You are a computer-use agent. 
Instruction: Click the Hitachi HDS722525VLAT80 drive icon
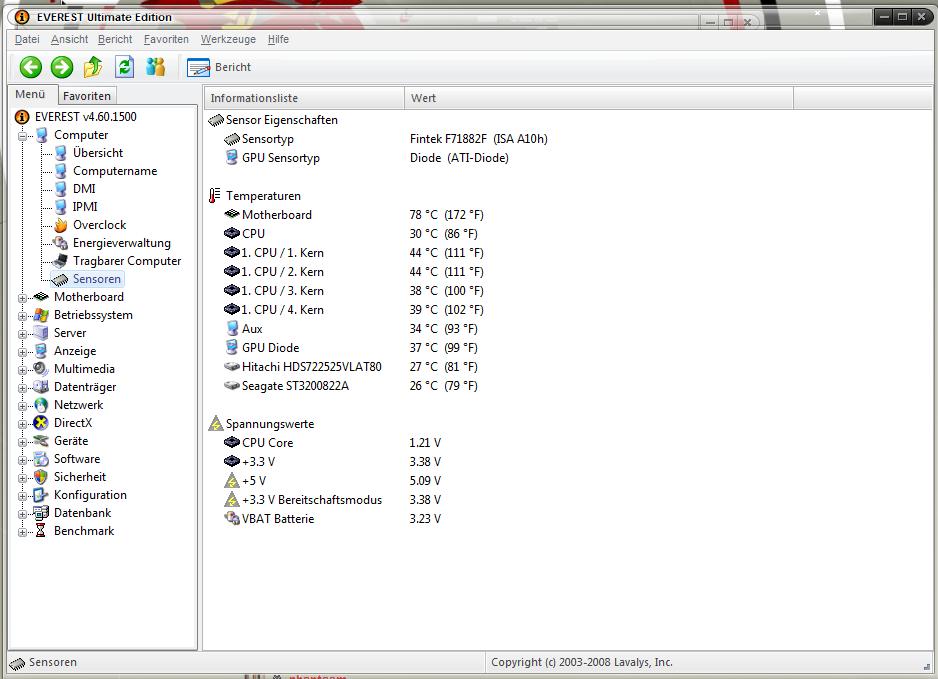[232, 366]
